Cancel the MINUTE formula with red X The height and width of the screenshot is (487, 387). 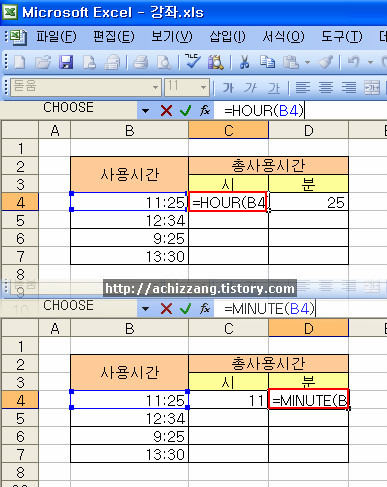pos(166,309)
